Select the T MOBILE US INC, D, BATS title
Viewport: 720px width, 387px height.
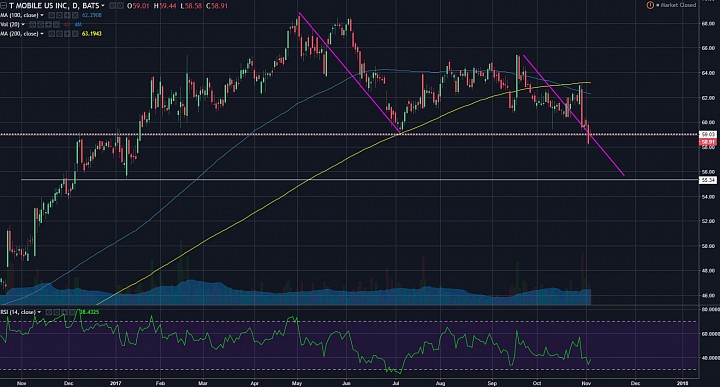pos(54,6)
